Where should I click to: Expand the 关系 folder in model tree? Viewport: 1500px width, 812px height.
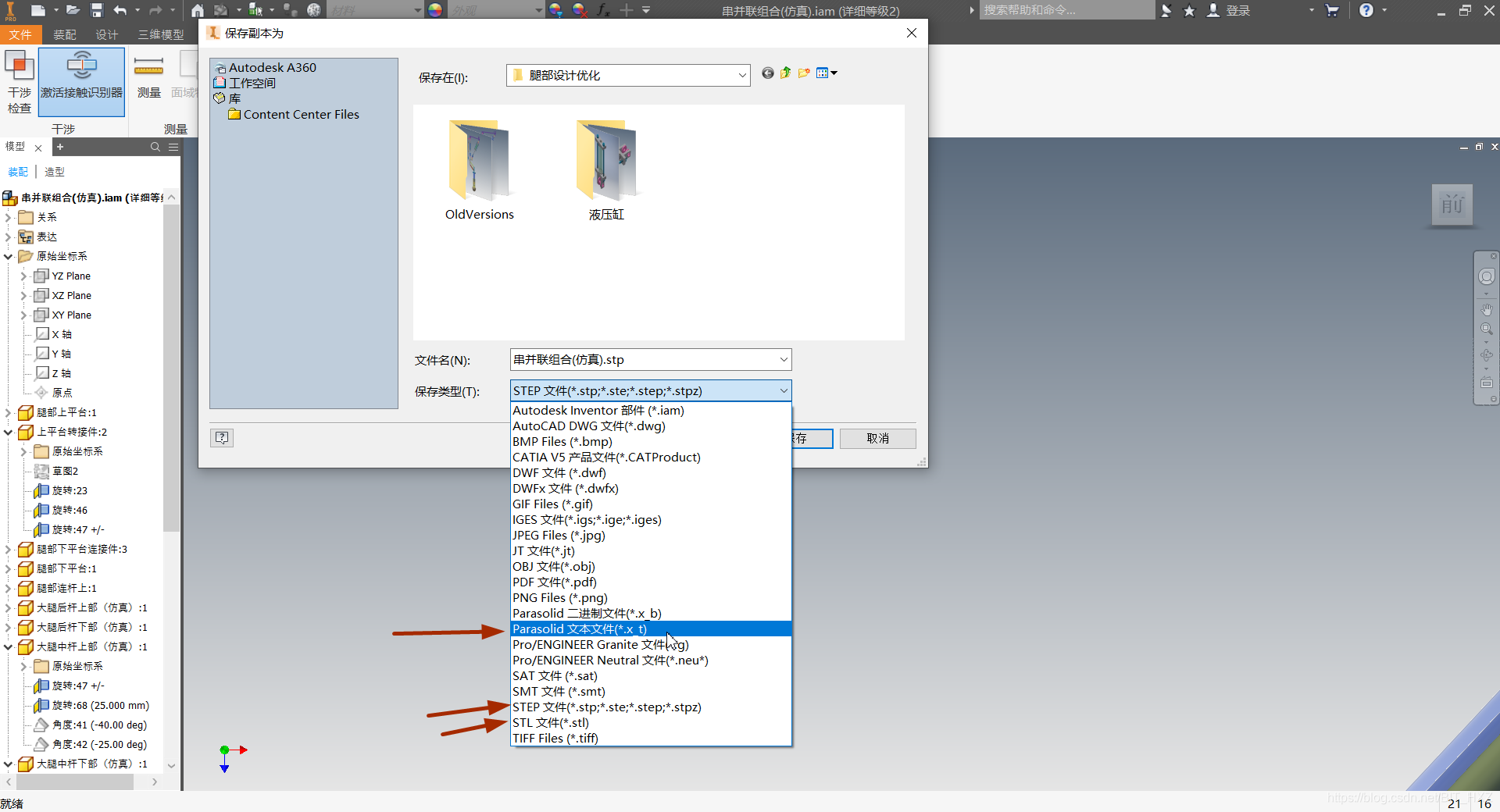(9, 217)
